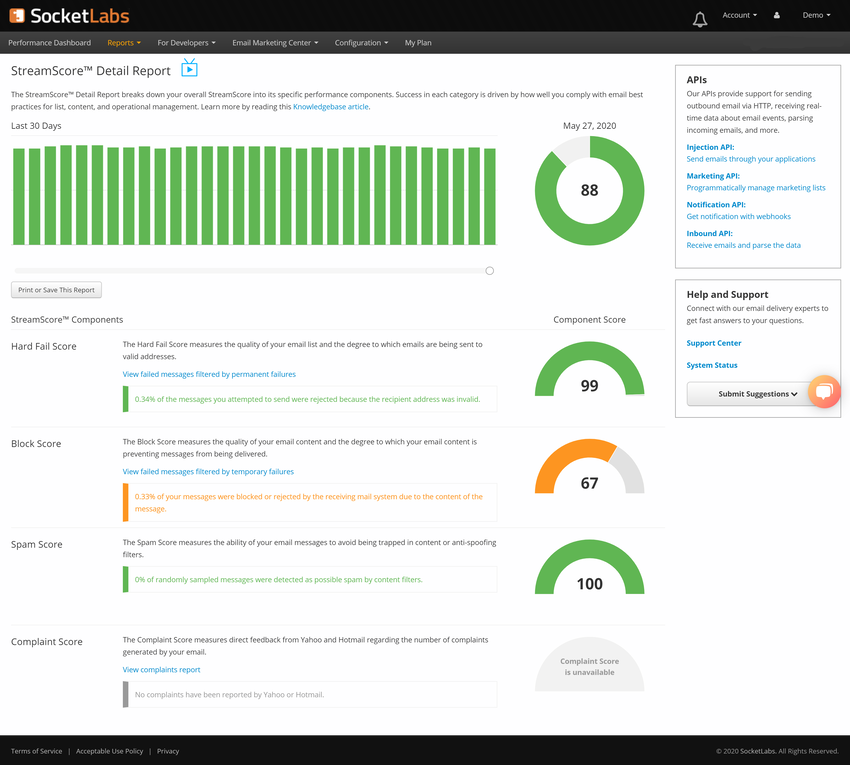Click the user profile icon
This screenshot has width=850, height=765.
point(777,15)
